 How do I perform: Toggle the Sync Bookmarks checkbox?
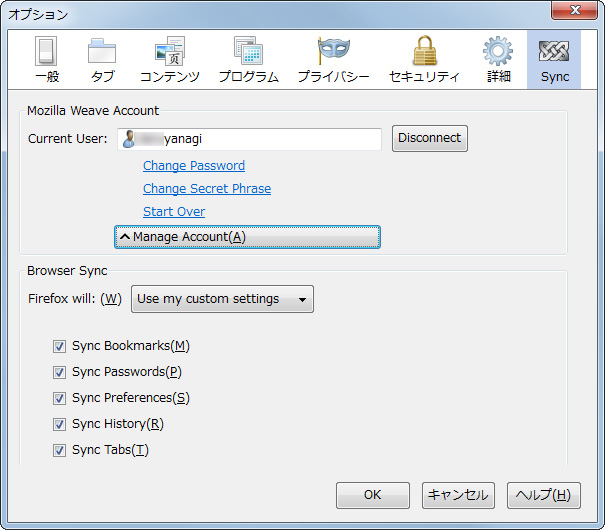point(59,346)
